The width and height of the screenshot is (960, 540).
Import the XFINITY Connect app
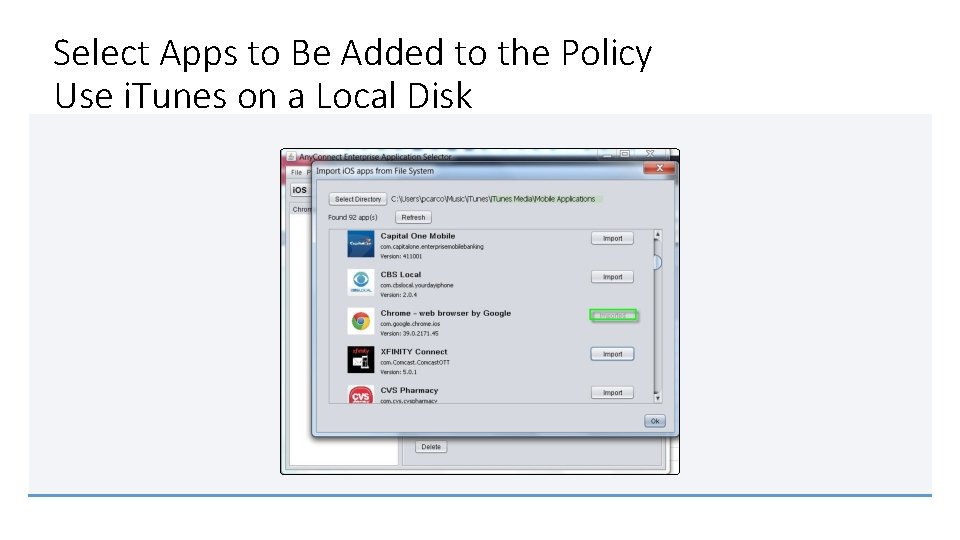click(x=612, y=354)
